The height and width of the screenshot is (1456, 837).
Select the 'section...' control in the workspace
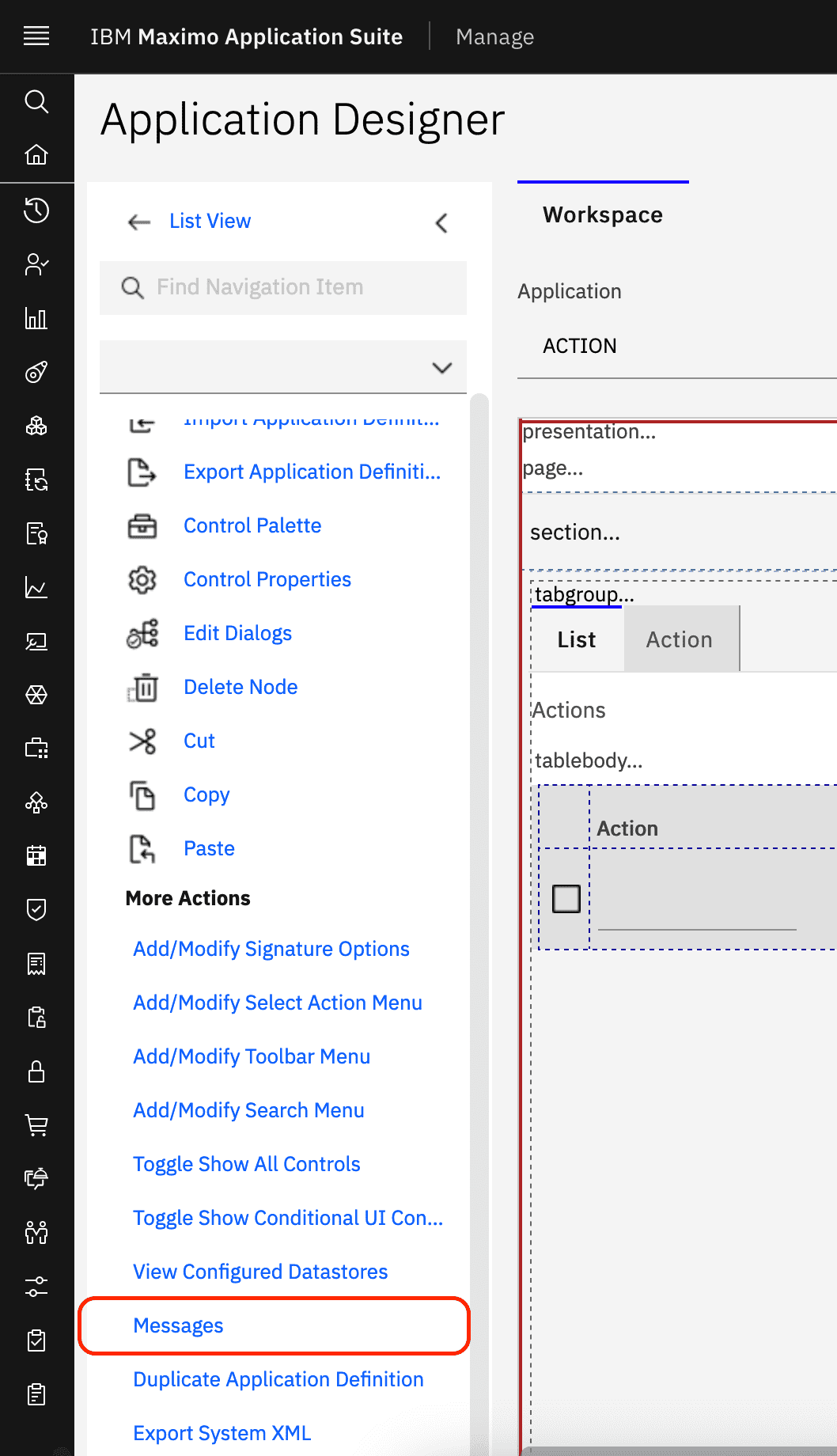[575, 533]
